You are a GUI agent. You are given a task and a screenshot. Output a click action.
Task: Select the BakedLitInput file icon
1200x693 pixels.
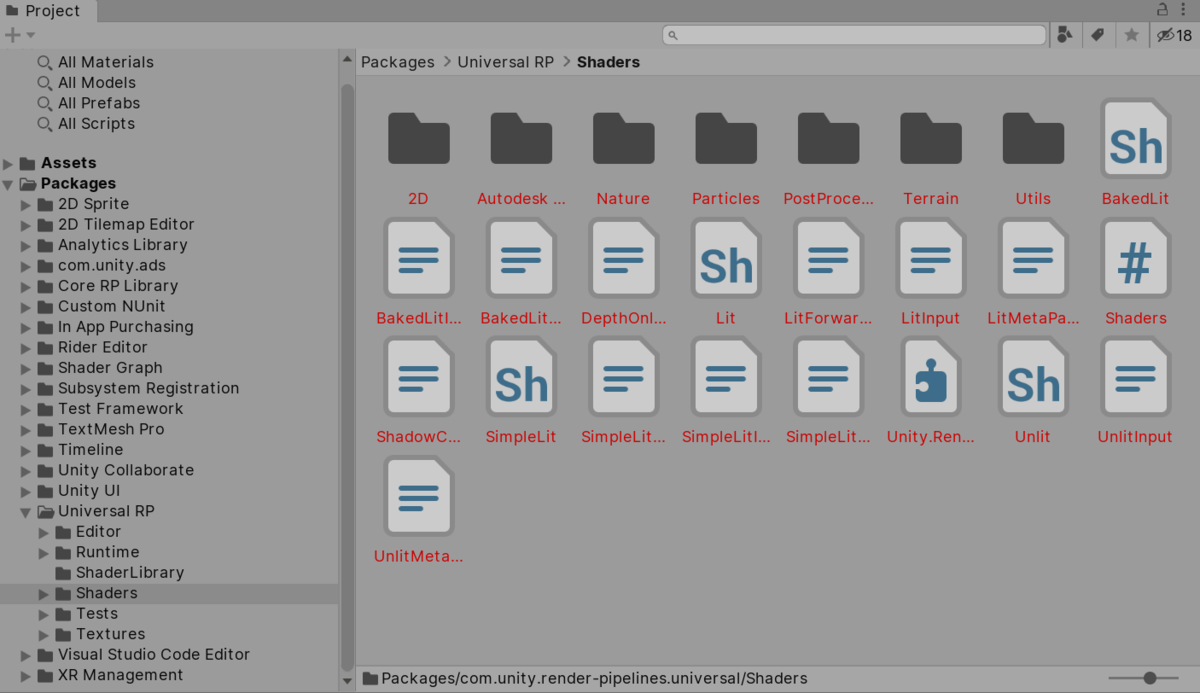click(x=418, y=258)
